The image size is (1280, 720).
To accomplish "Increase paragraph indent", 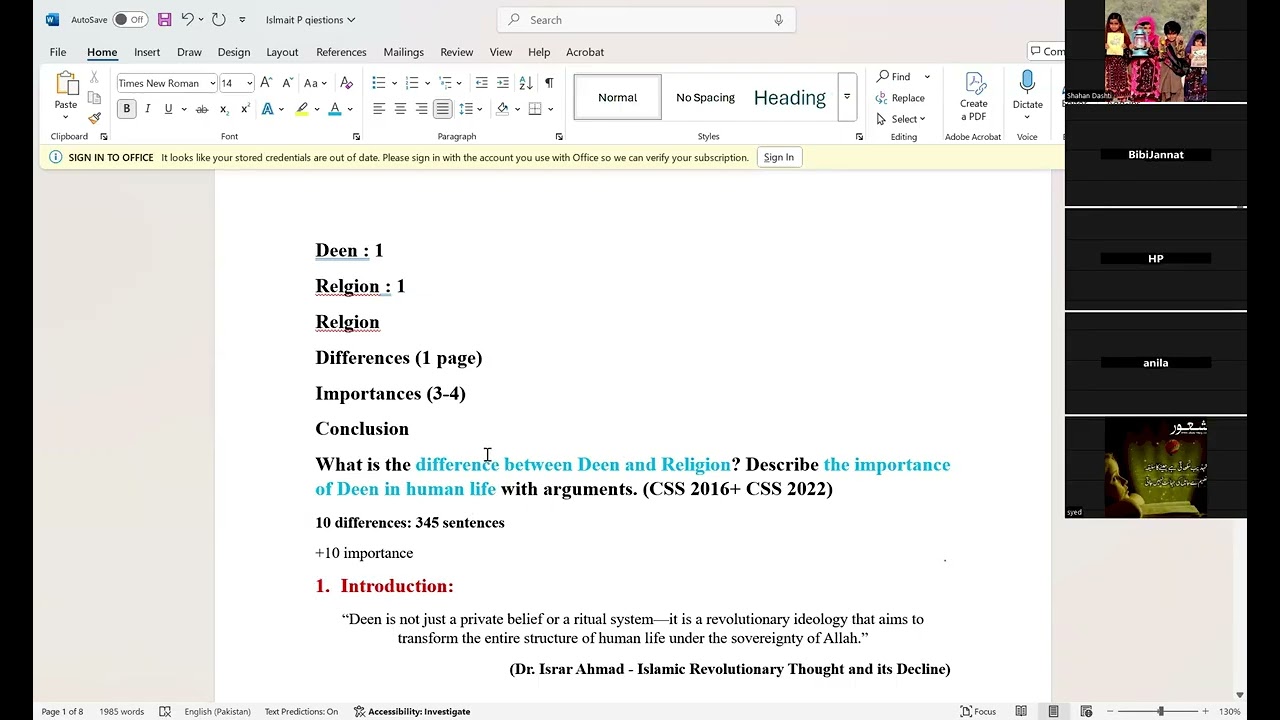I will point(503,83).
